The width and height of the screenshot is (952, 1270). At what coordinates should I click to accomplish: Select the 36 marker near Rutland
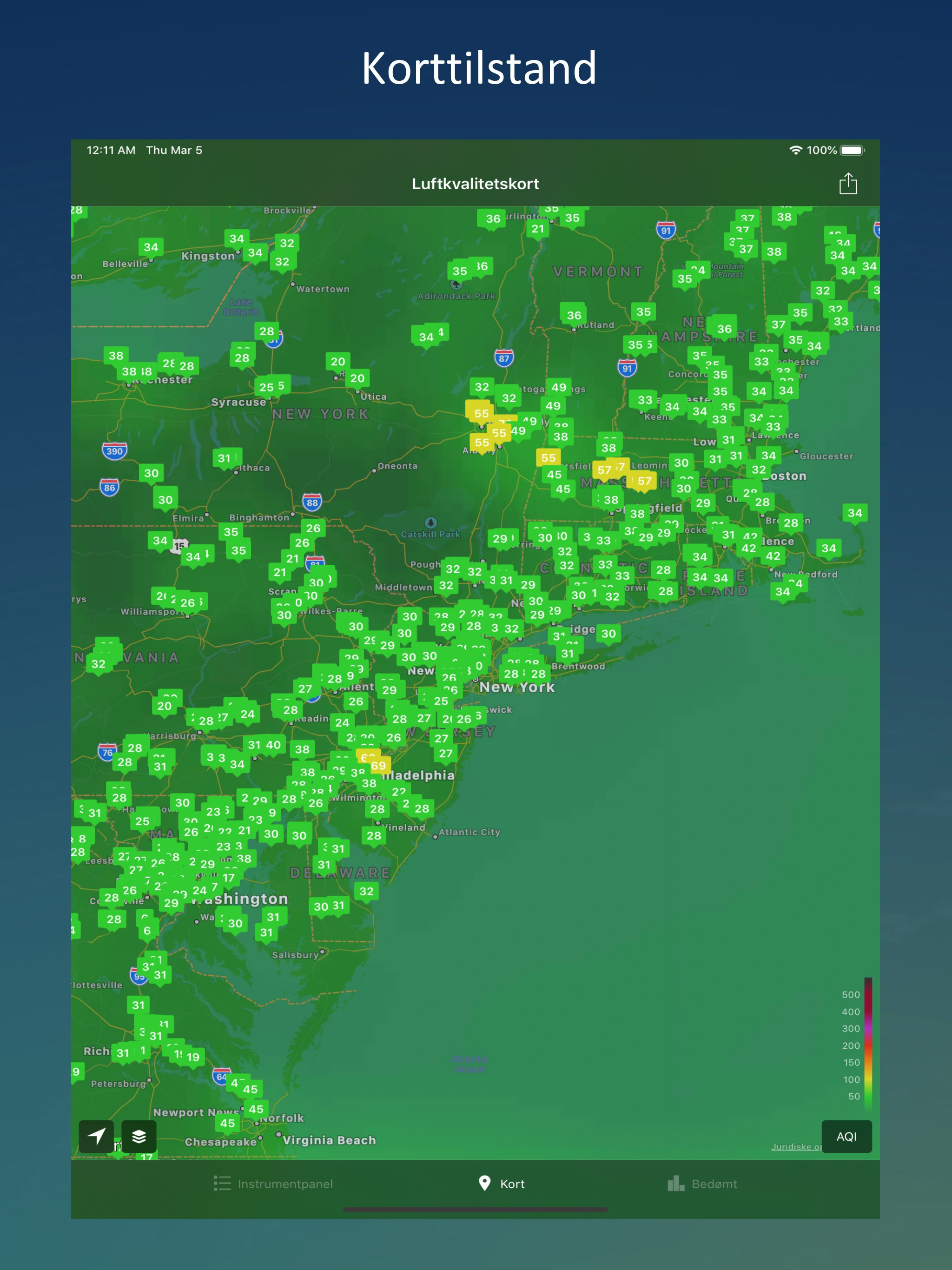(574, 315)
